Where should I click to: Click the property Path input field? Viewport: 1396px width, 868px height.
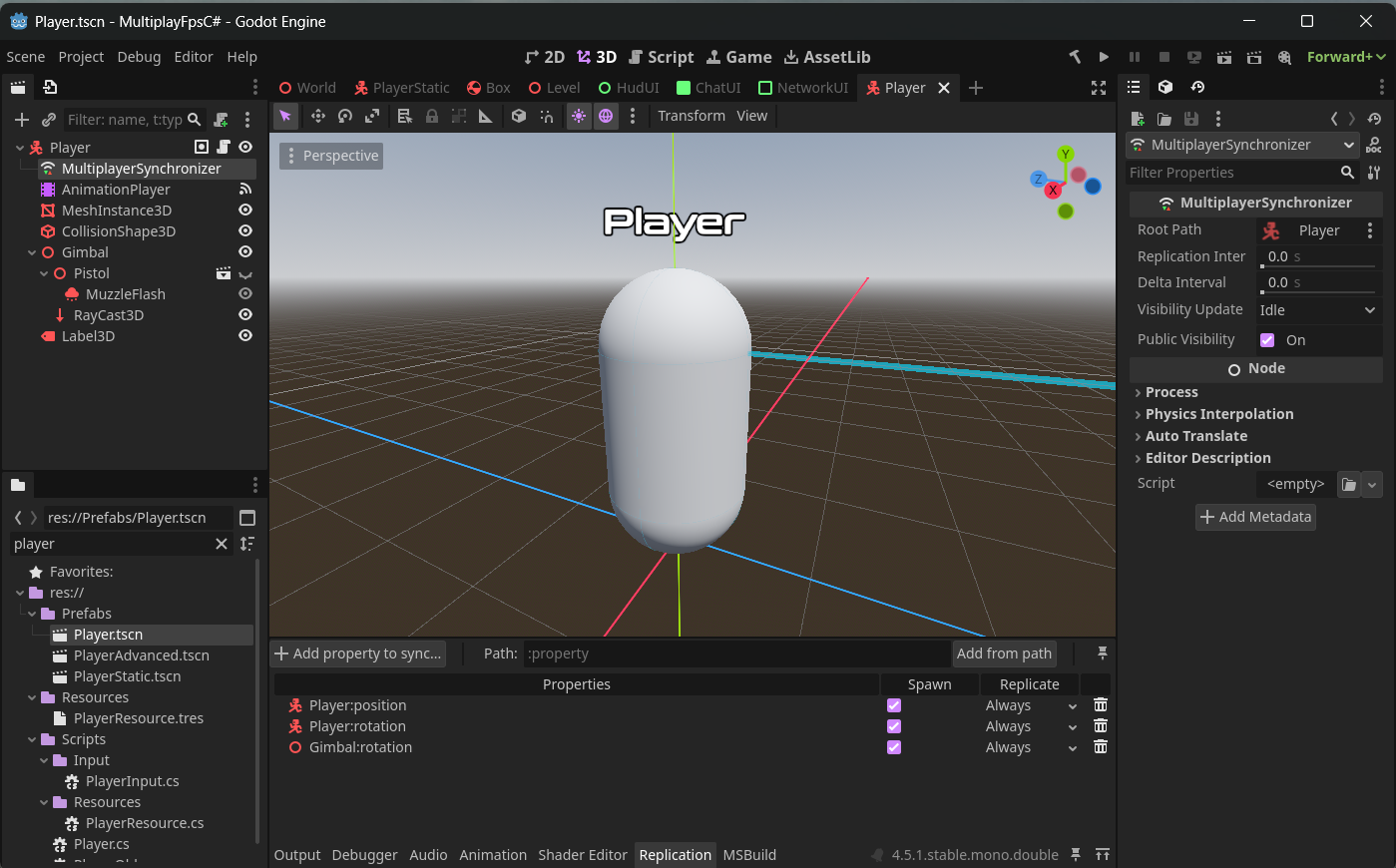click(x=736, y=653)
